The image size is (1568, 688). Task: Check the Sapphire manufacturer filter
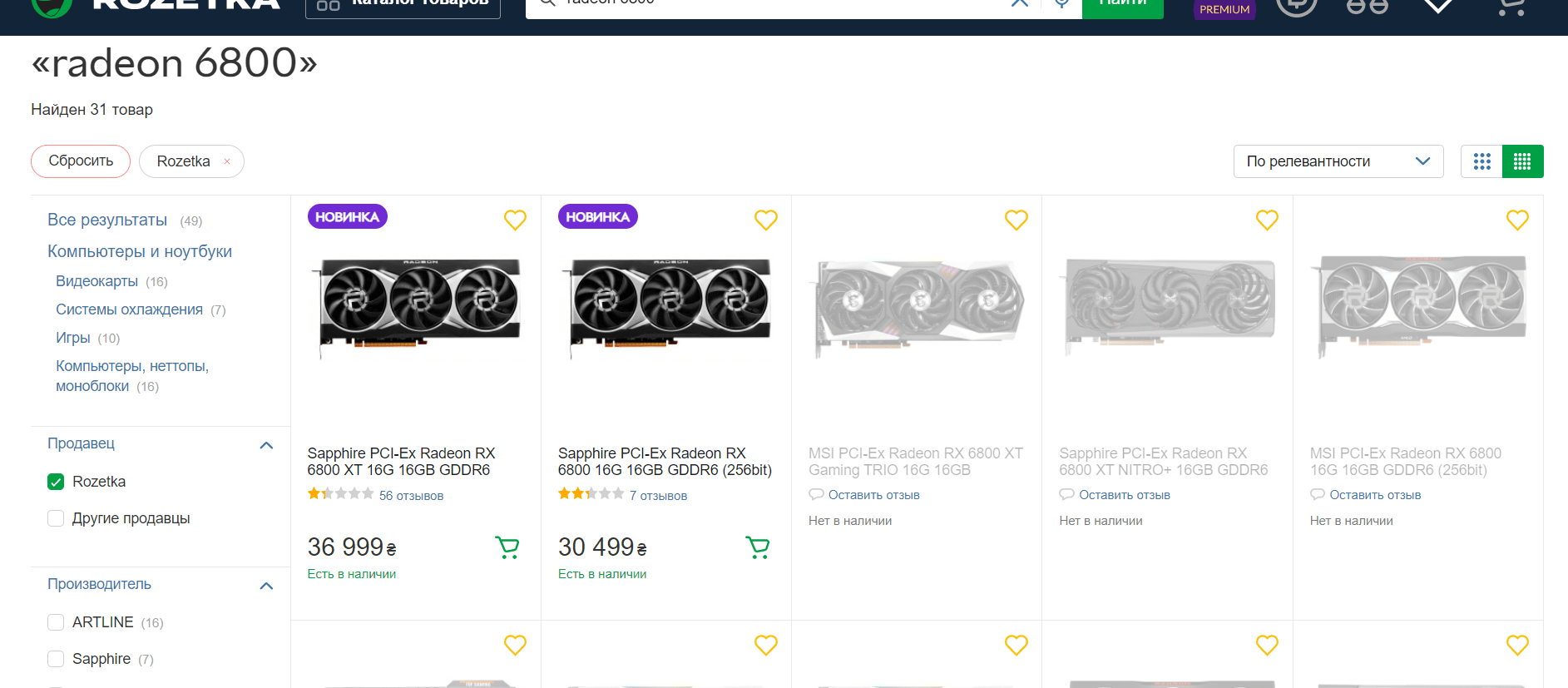pos(56,659)
